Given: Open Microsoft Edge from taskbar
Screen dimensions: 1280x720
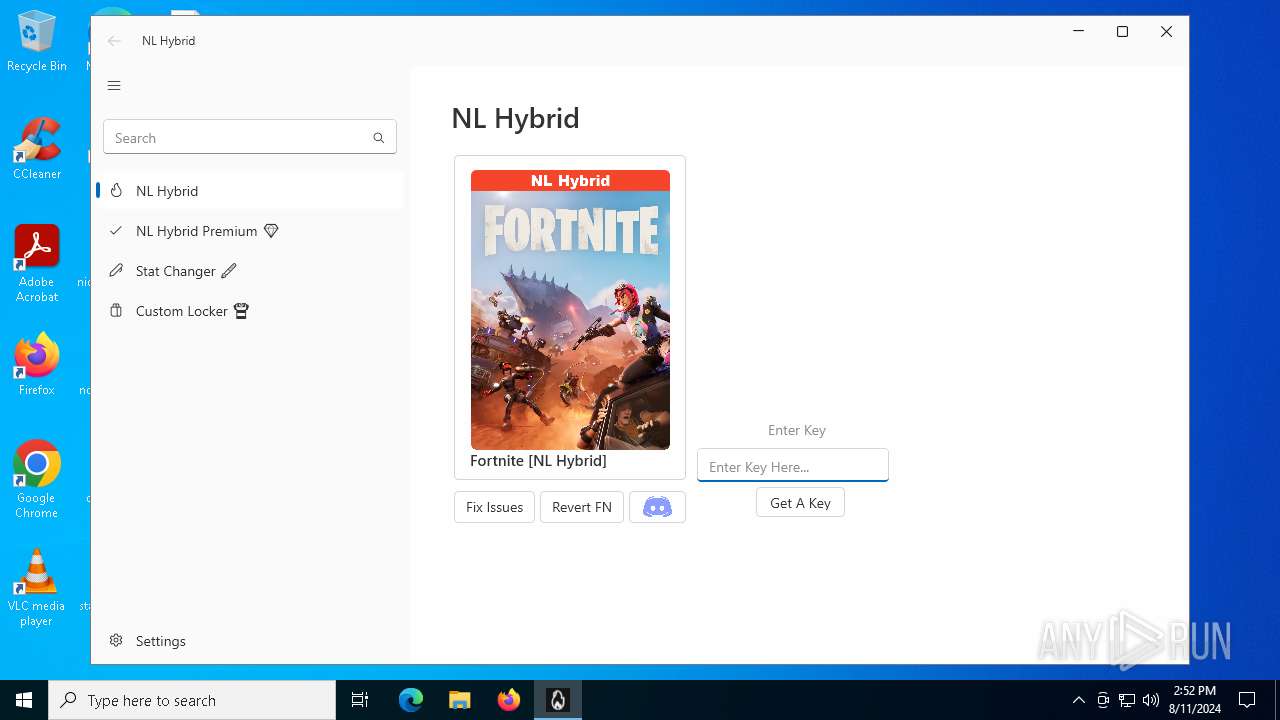Looking at the screenshot, I should [x=411, y=700].
